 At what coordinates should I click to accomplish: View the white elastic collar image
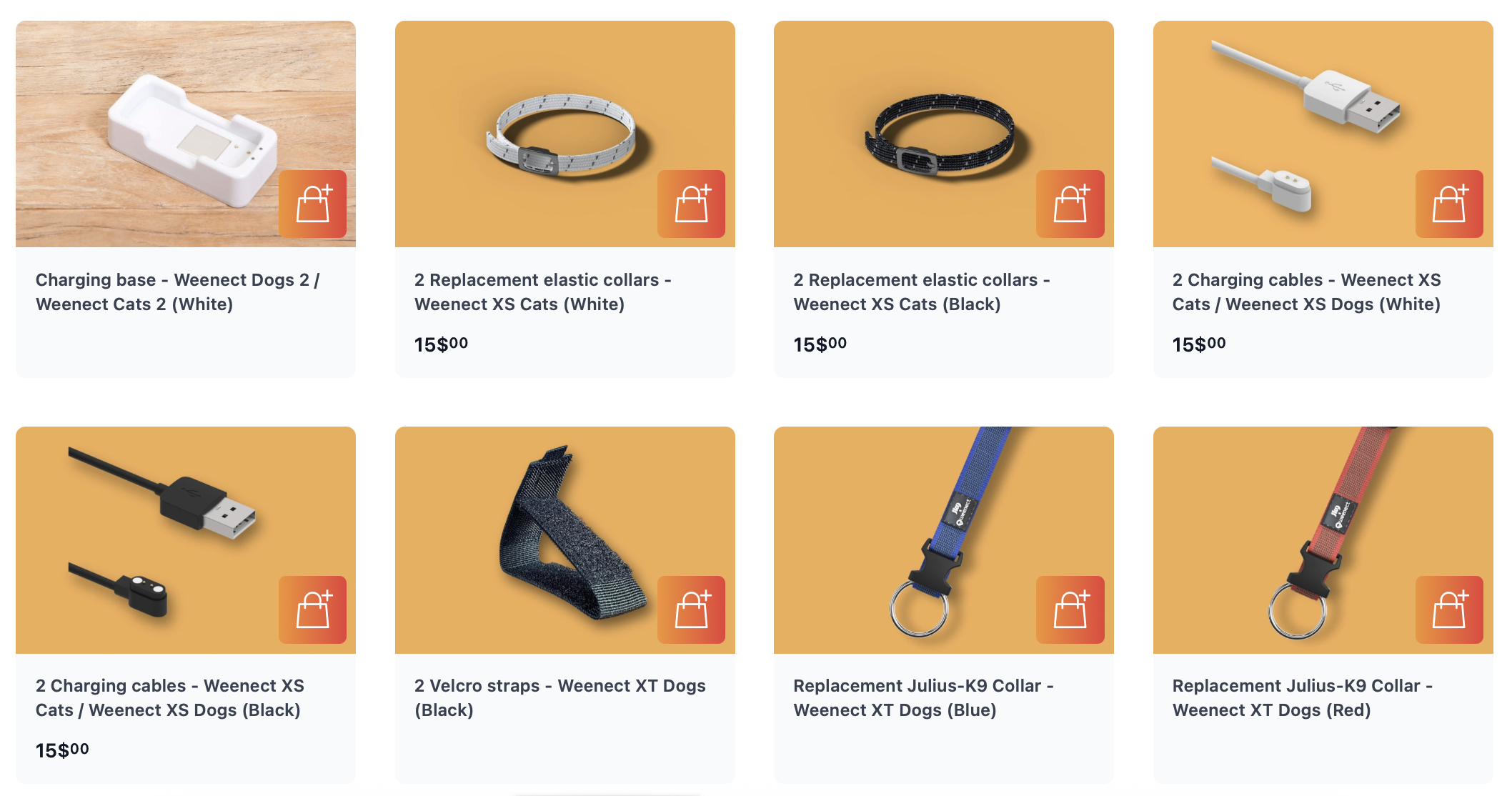pyautogui.click(x=564, y=134)
